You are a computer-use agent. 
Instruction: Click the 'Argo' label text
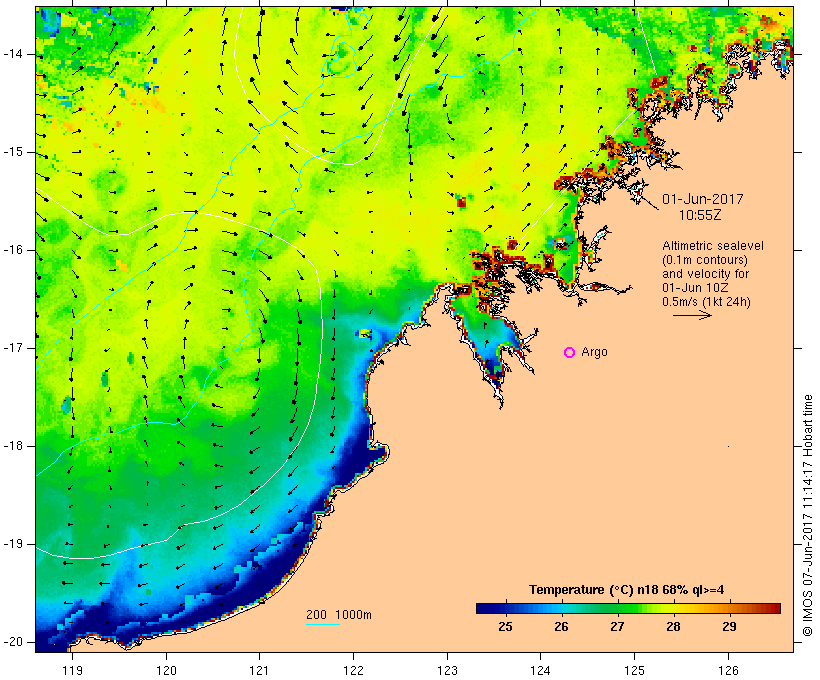(x=595, y=352)
